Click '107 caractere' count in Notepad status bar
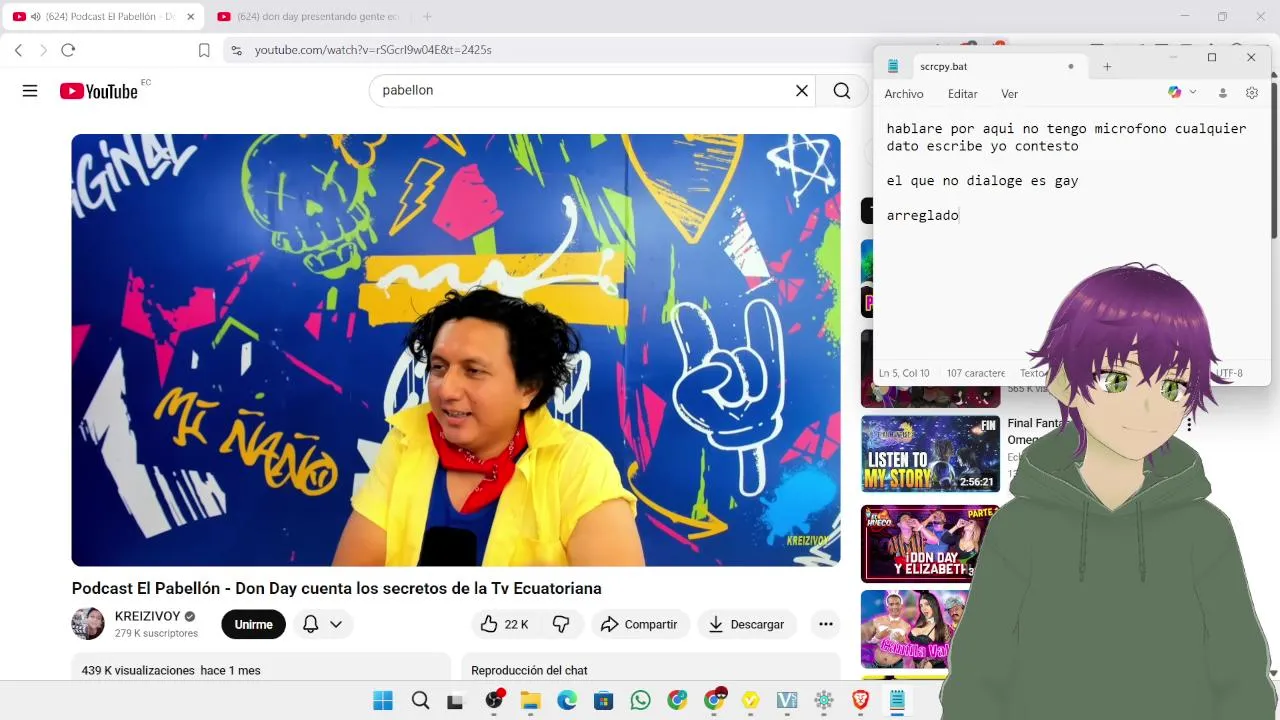This screenshot has height=720, width=1280. click(x=975, y=373)
